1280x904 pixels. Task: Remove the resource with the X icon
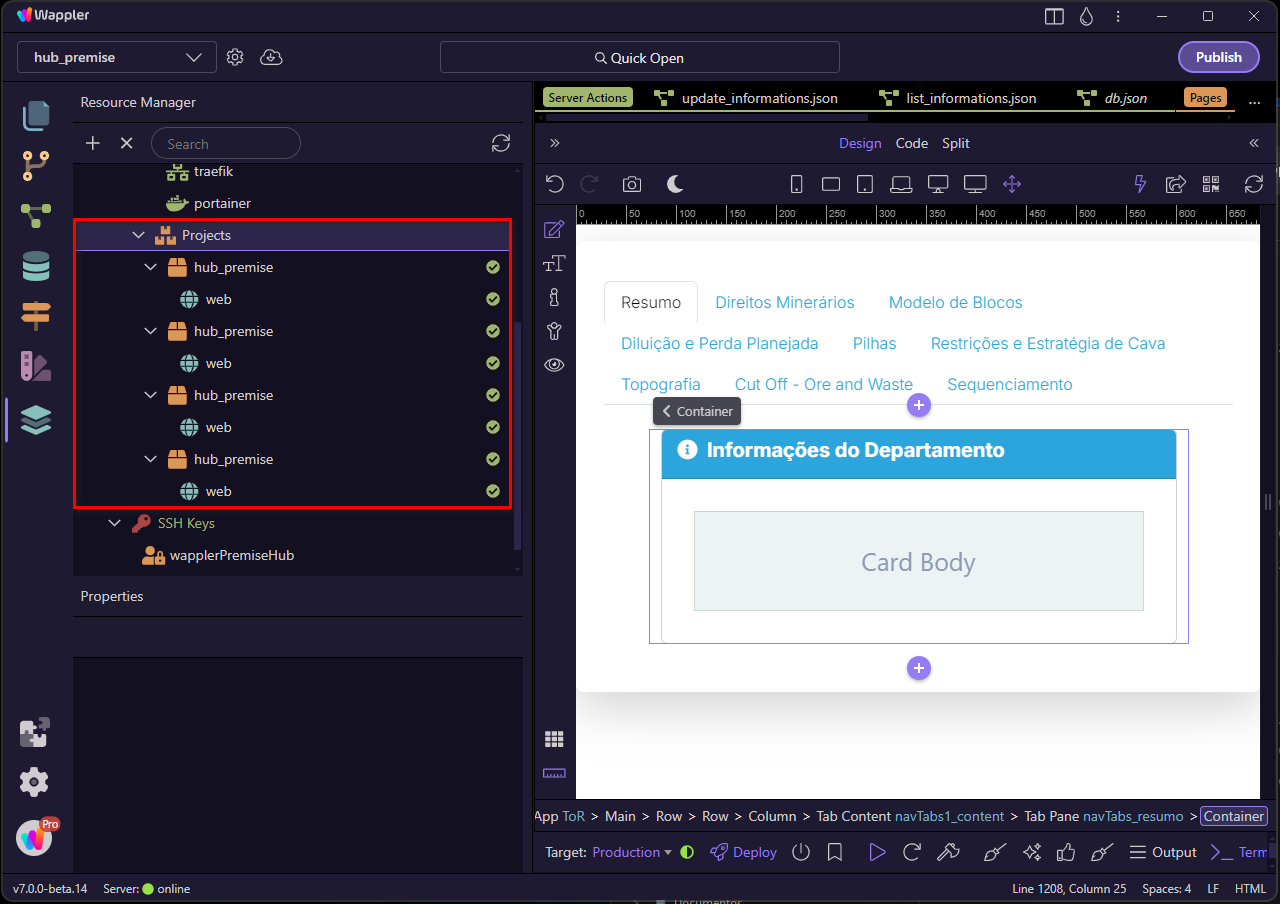(127, 143)
